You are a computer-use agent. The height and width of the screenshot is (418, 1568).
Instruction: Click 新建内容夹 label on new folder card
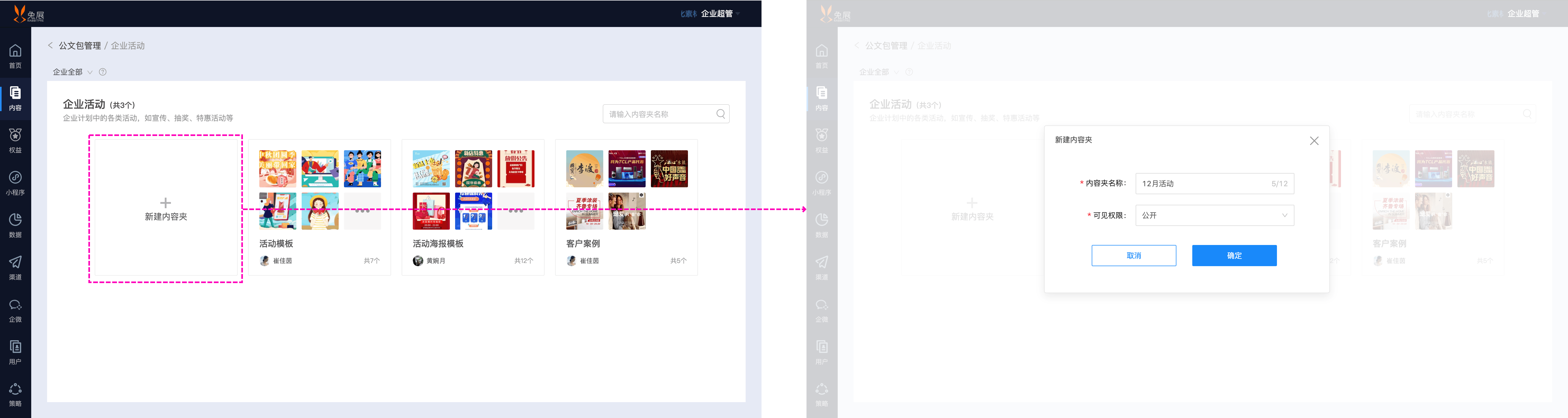click(166, 217)
